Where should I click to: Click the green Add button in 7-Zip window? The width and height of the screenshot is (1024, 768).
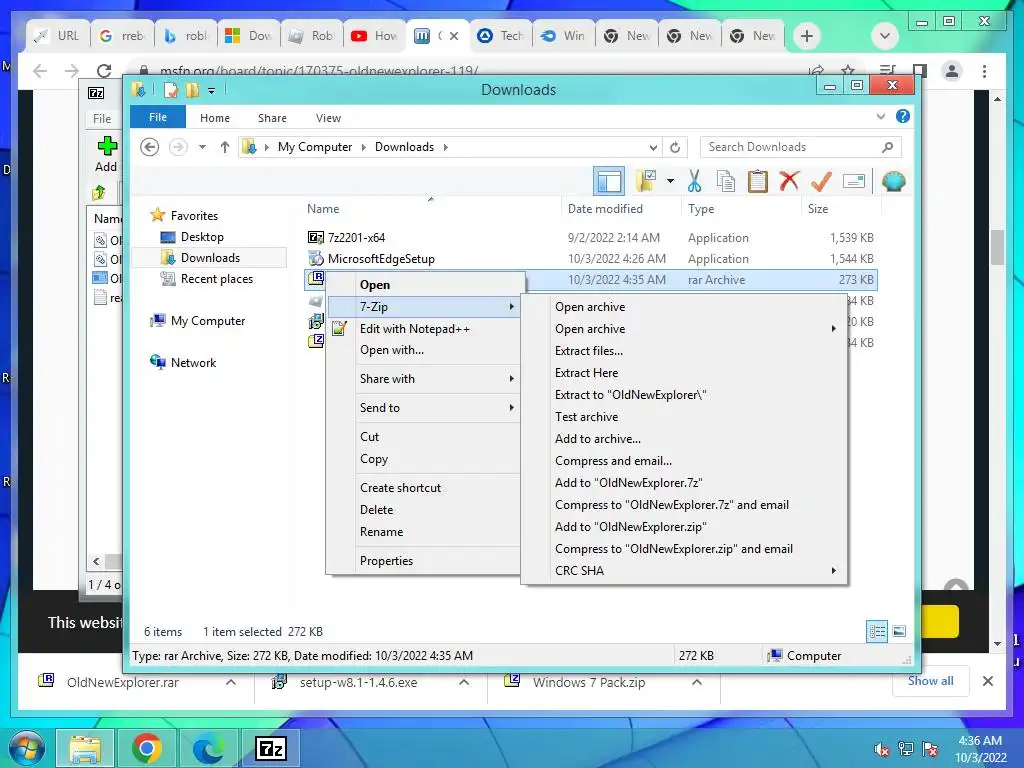[106, 153]
